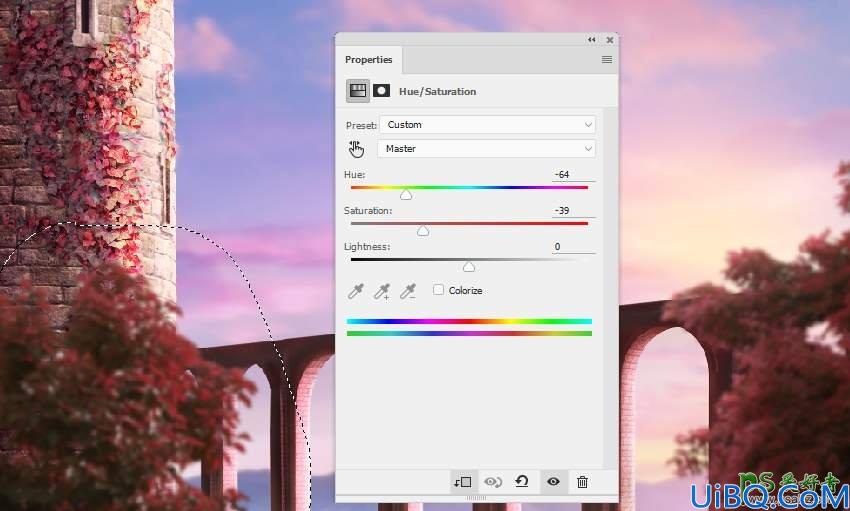850x511 pixels.
Task: Click the Lightness value field showing 0
Action: [x=574, y=247]
